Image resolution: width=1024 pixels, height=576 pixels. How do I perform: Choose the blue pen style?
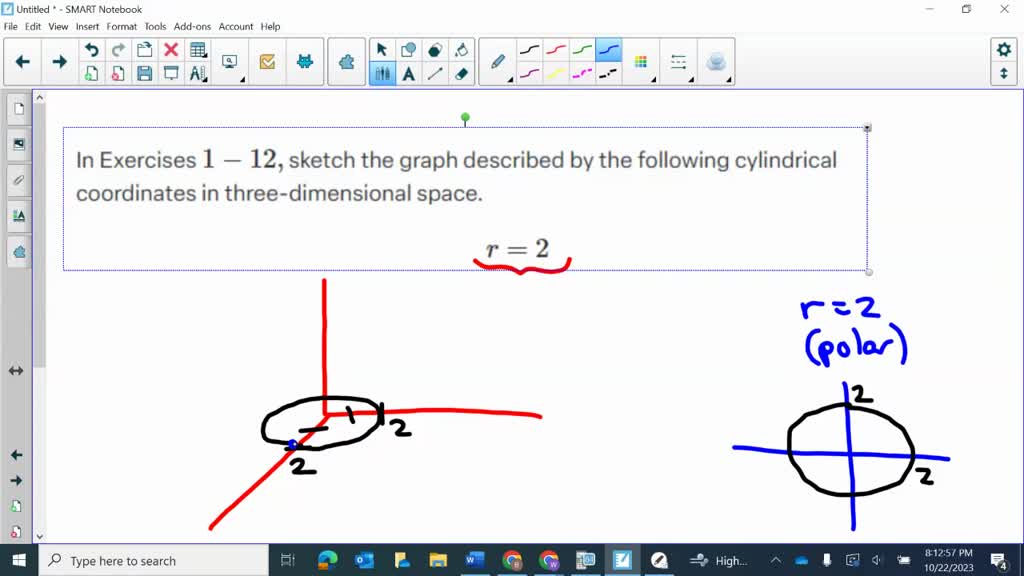tap(609, 50)
